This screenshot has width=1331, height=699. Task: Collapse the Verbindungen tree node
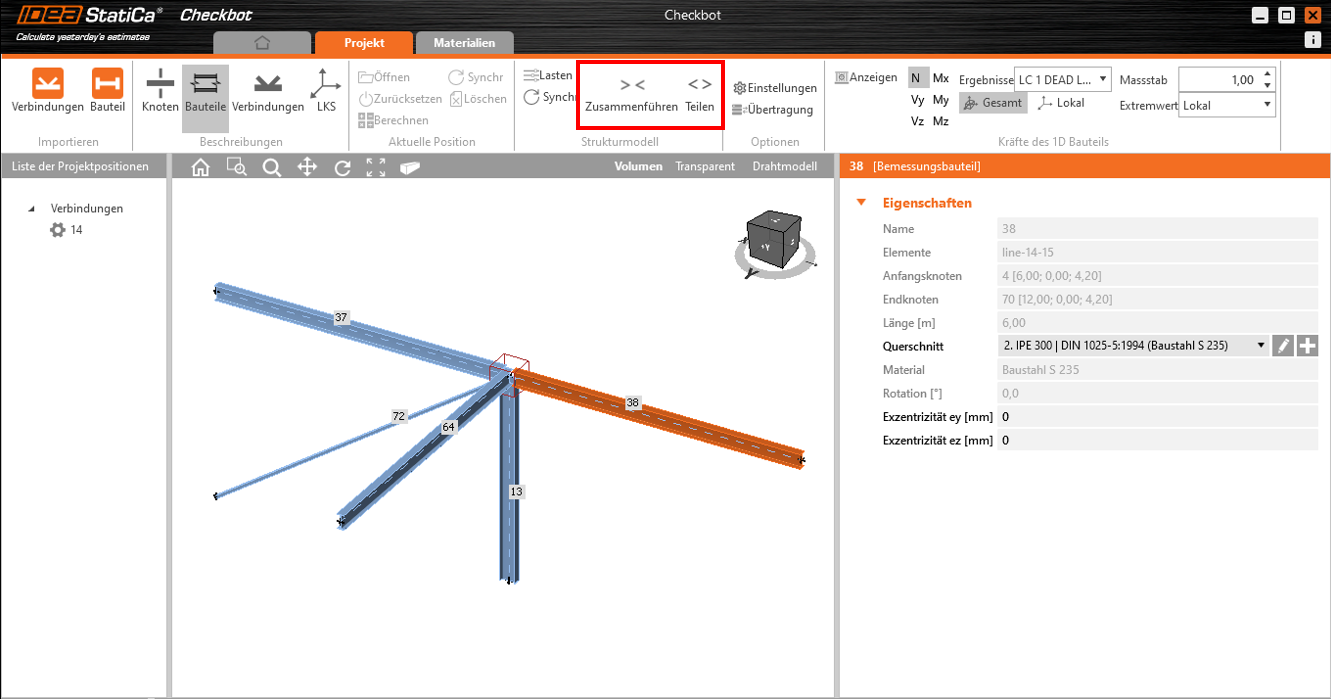(x=31, y=209)
